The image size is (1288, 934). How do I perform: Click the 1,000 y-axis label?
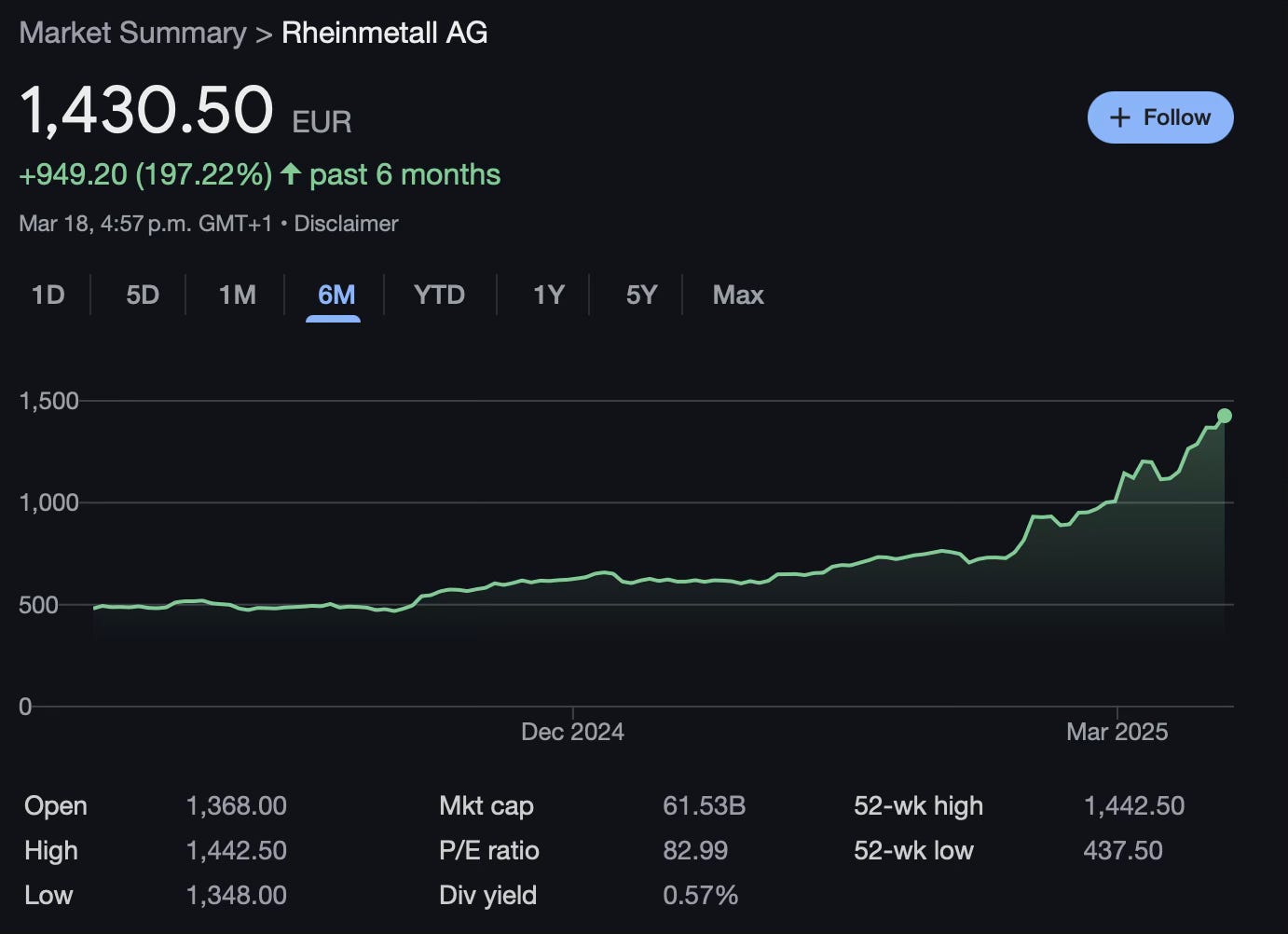coord(48,503)
